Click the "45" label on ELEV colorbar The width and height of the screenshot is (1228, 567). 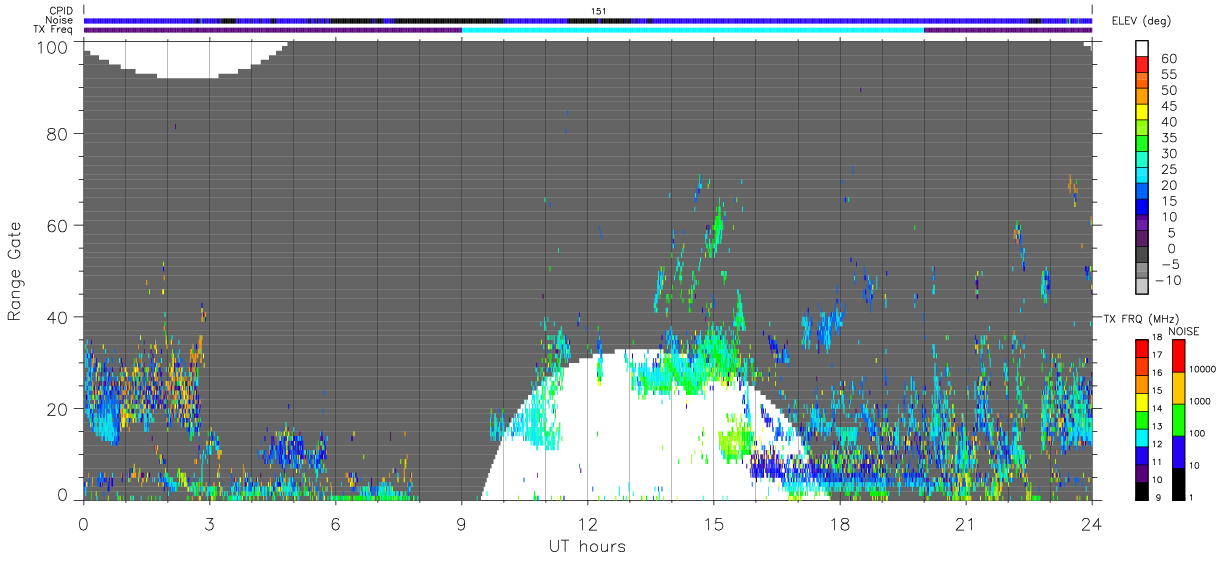tap(1168, 106)
